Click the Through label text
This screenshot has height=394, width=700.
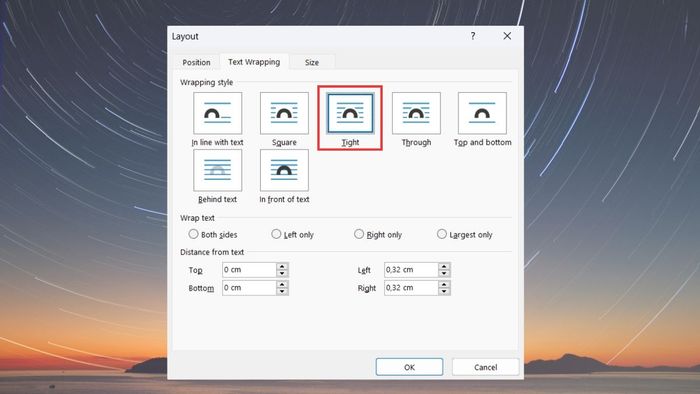(416, 142)
